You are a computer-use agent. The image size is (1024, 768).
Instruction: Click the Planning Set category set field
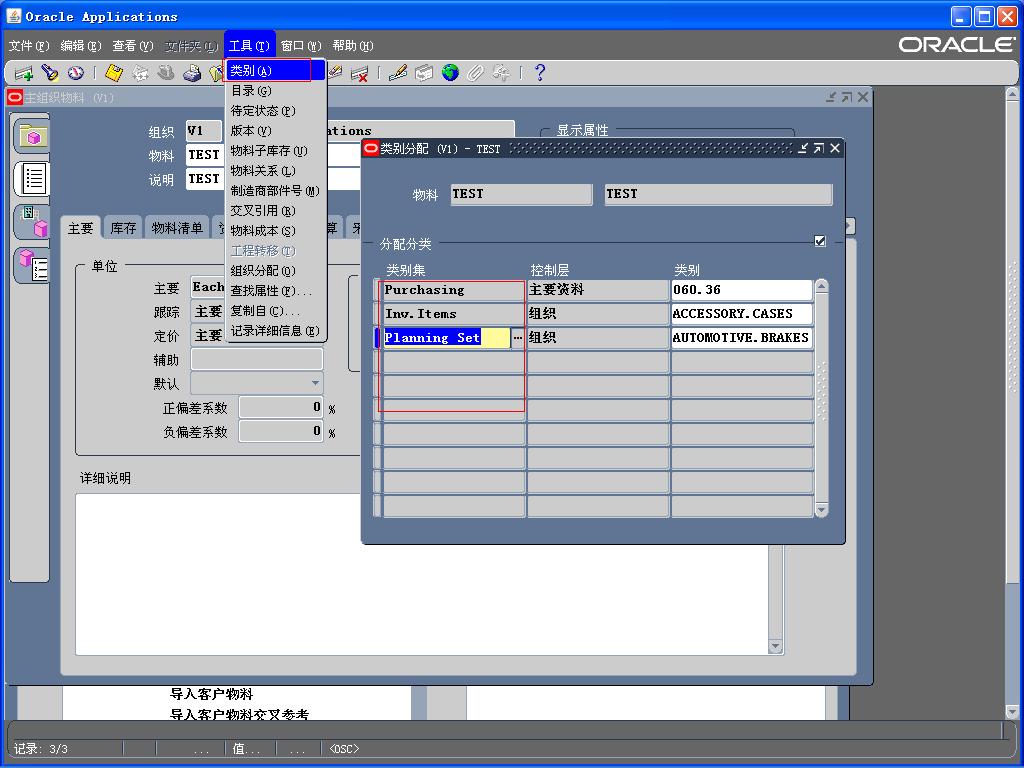pos(446,338)
